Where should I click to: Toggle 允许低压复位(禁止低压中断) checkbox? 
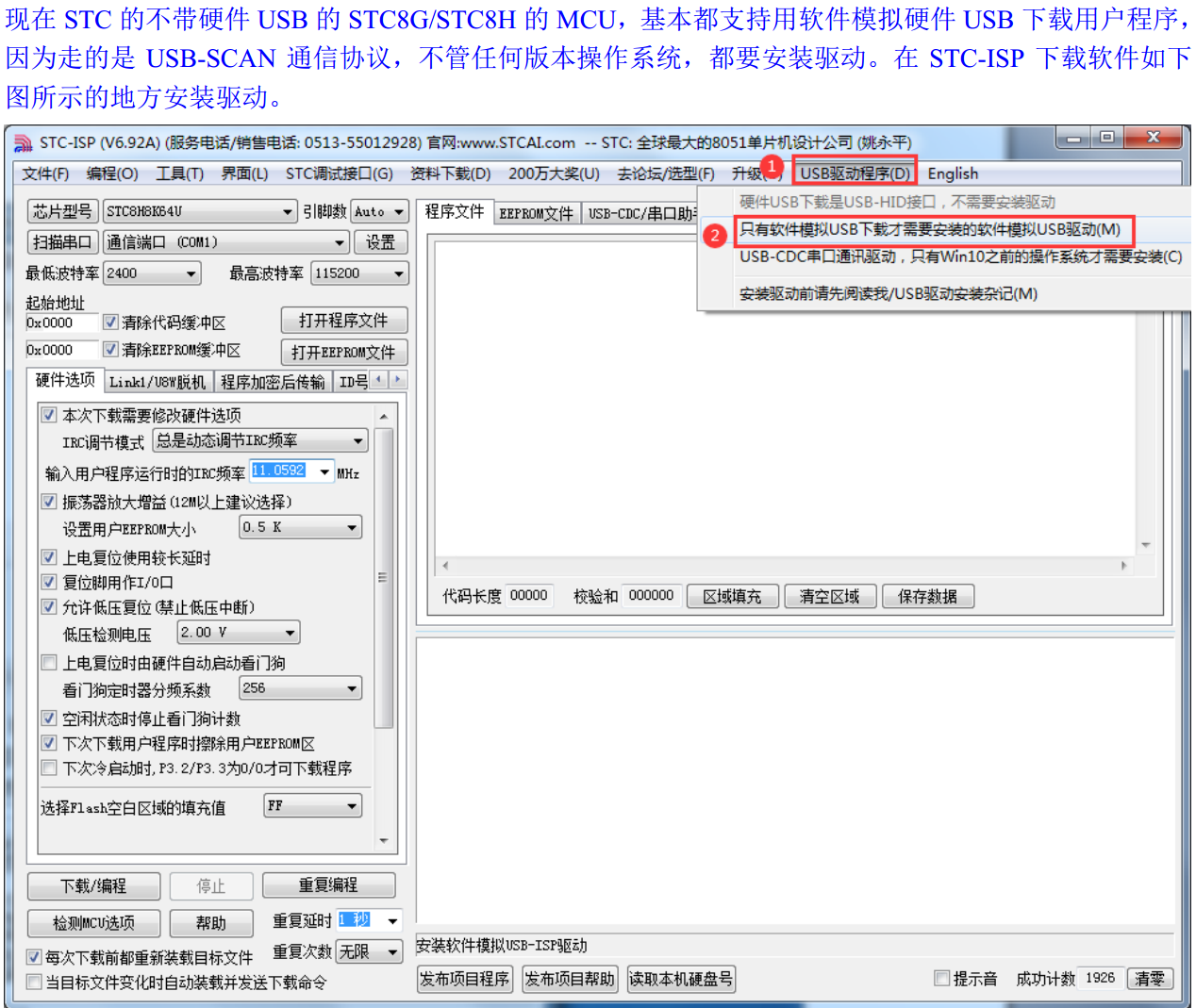[49, 607]
